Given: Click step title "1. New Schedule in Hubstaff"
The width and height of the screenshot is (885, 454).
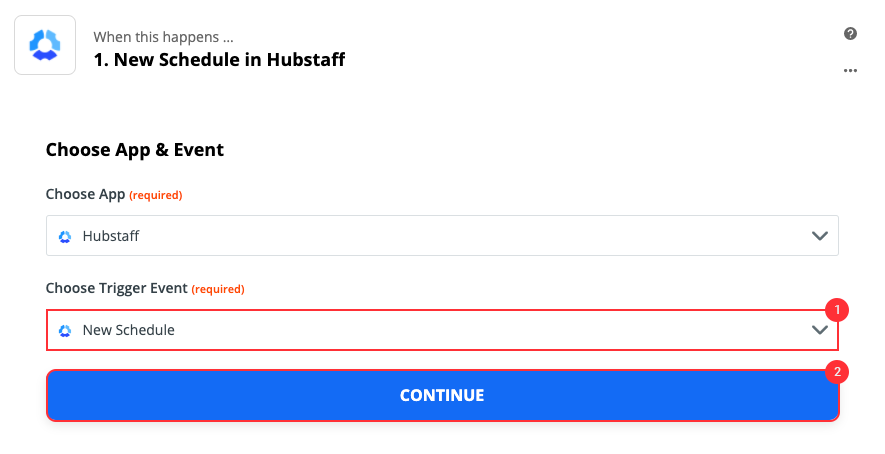Looking at the screenshot, I should click(x=219, y=60).
